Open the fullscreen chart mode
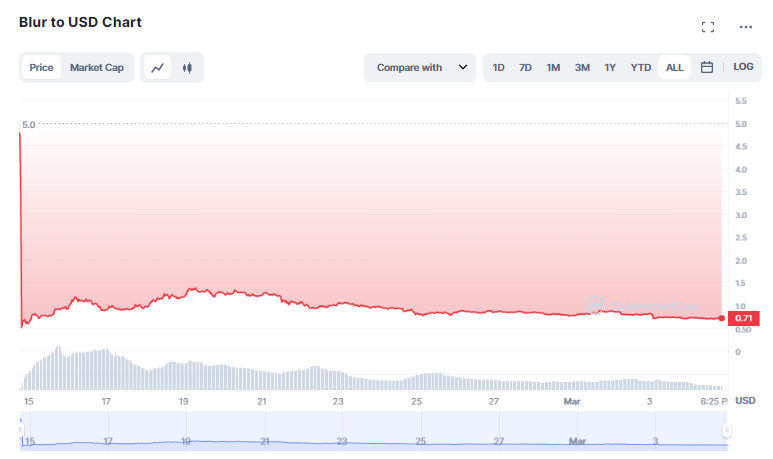 click(x=708, y=27)
